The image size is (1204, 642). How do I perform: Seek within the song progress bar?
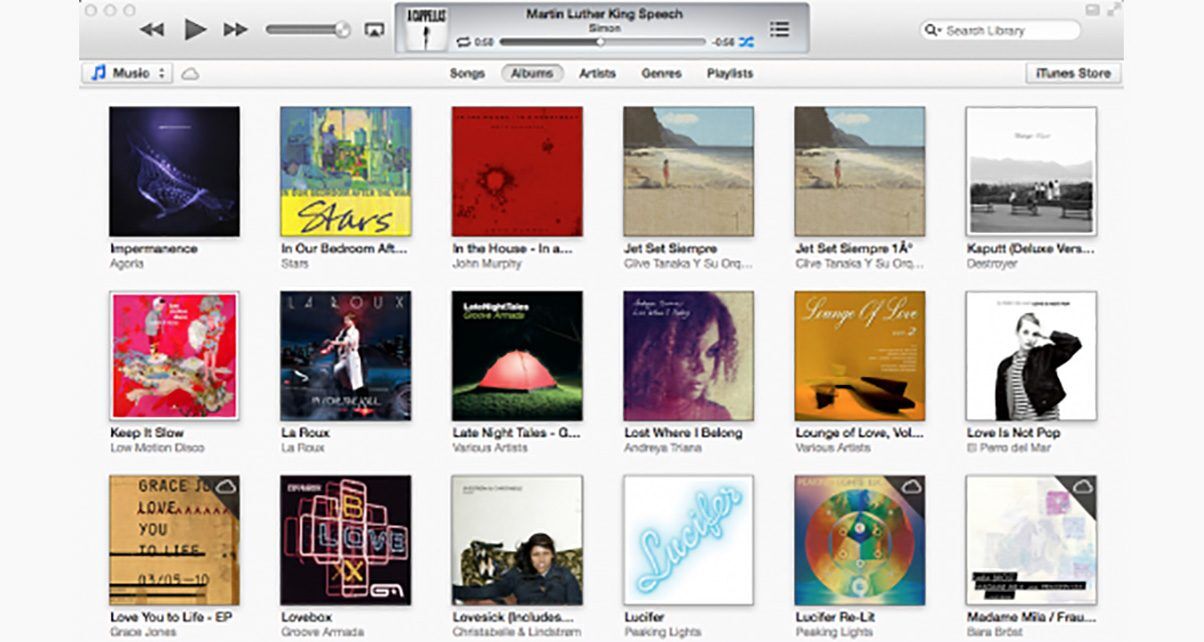(x=601, y=42)
